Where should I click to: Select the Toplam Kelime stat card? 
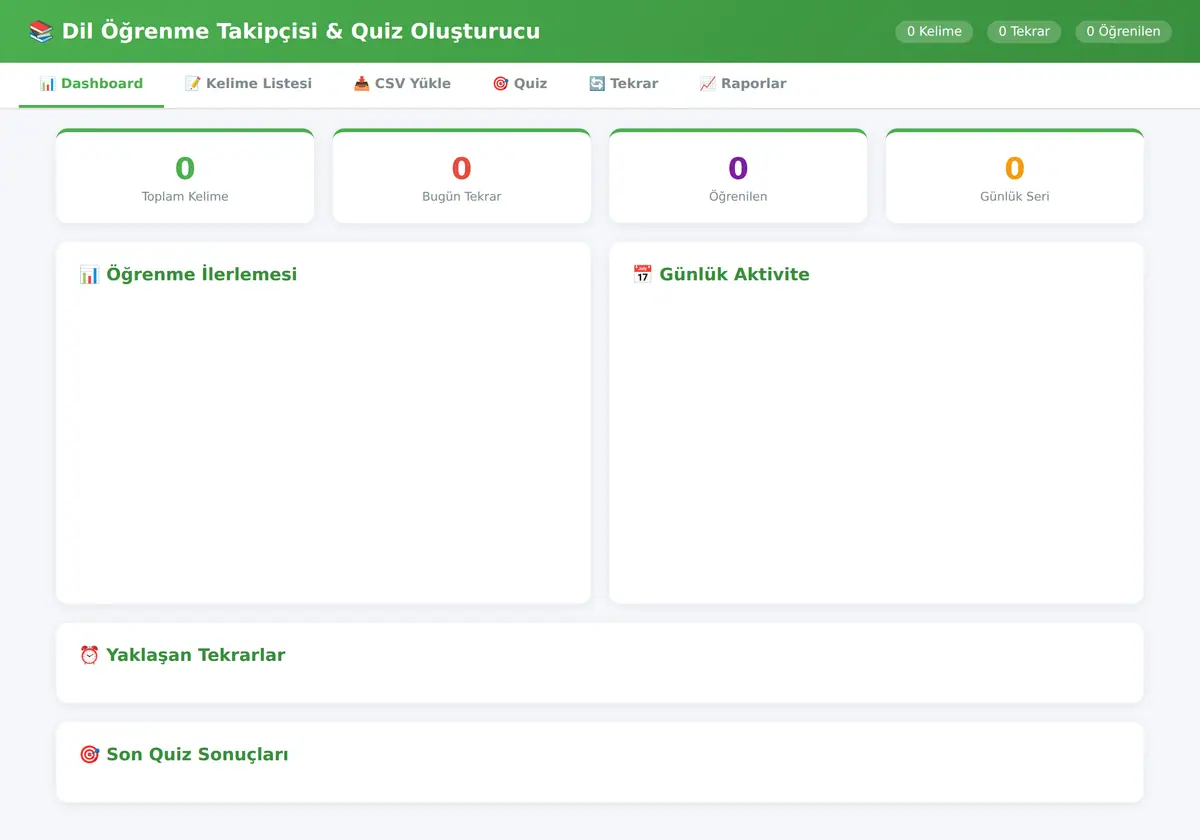(185, 176)
